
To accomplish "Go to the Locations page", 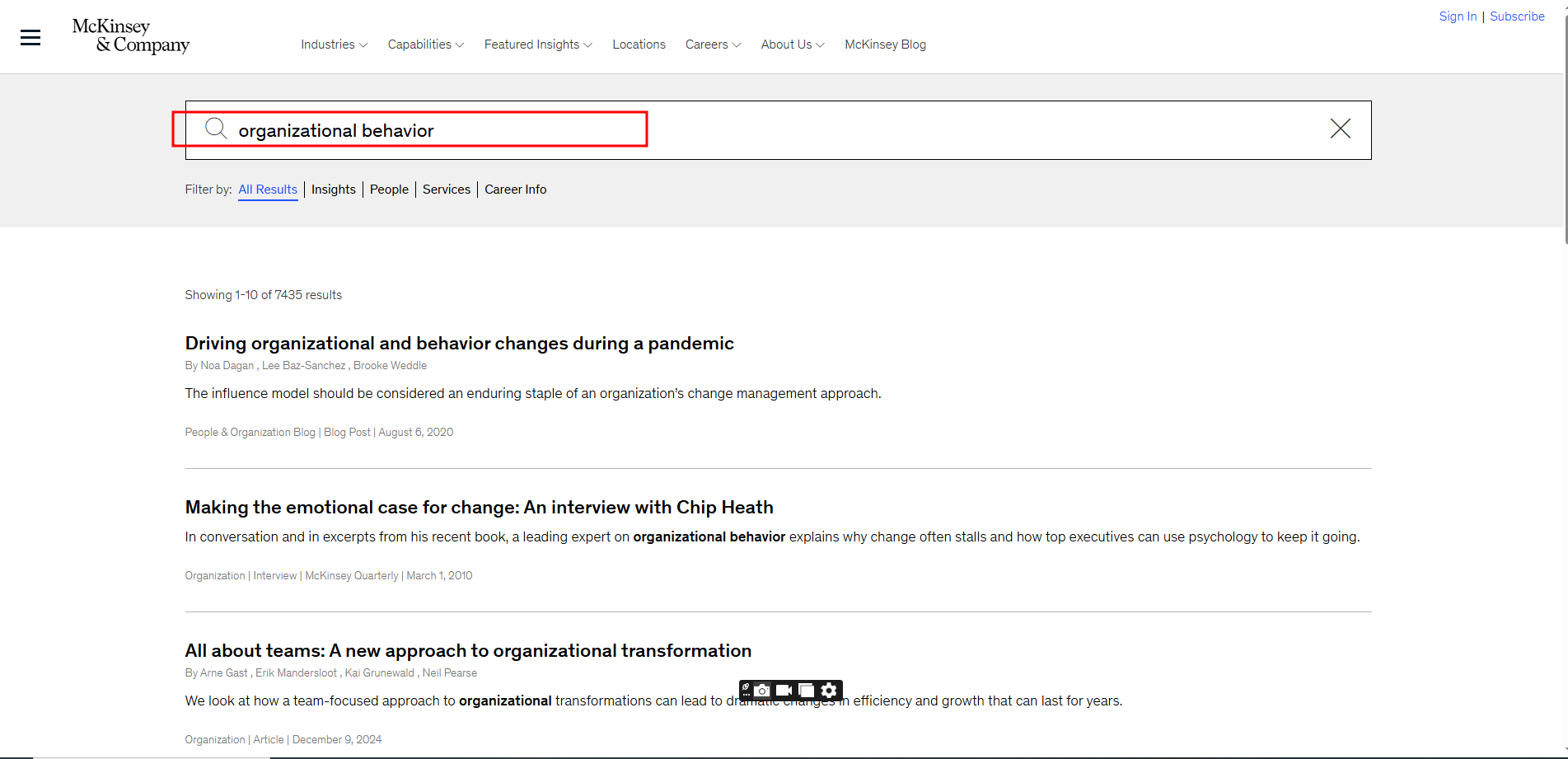I will 639,45.
